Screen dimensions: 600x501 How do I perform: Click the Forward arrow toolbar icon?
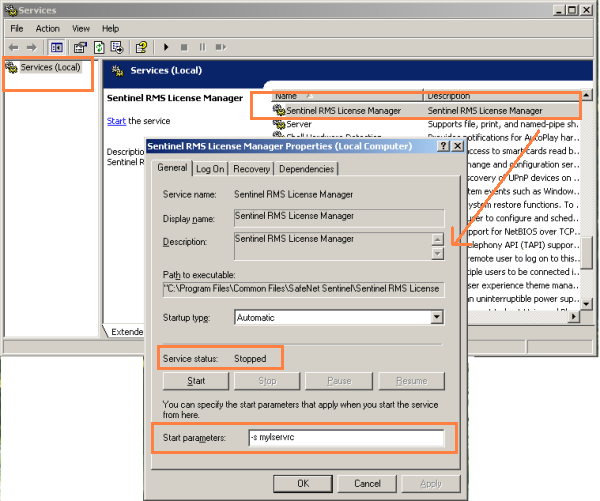pyautogui.click(x=31, y=47)
